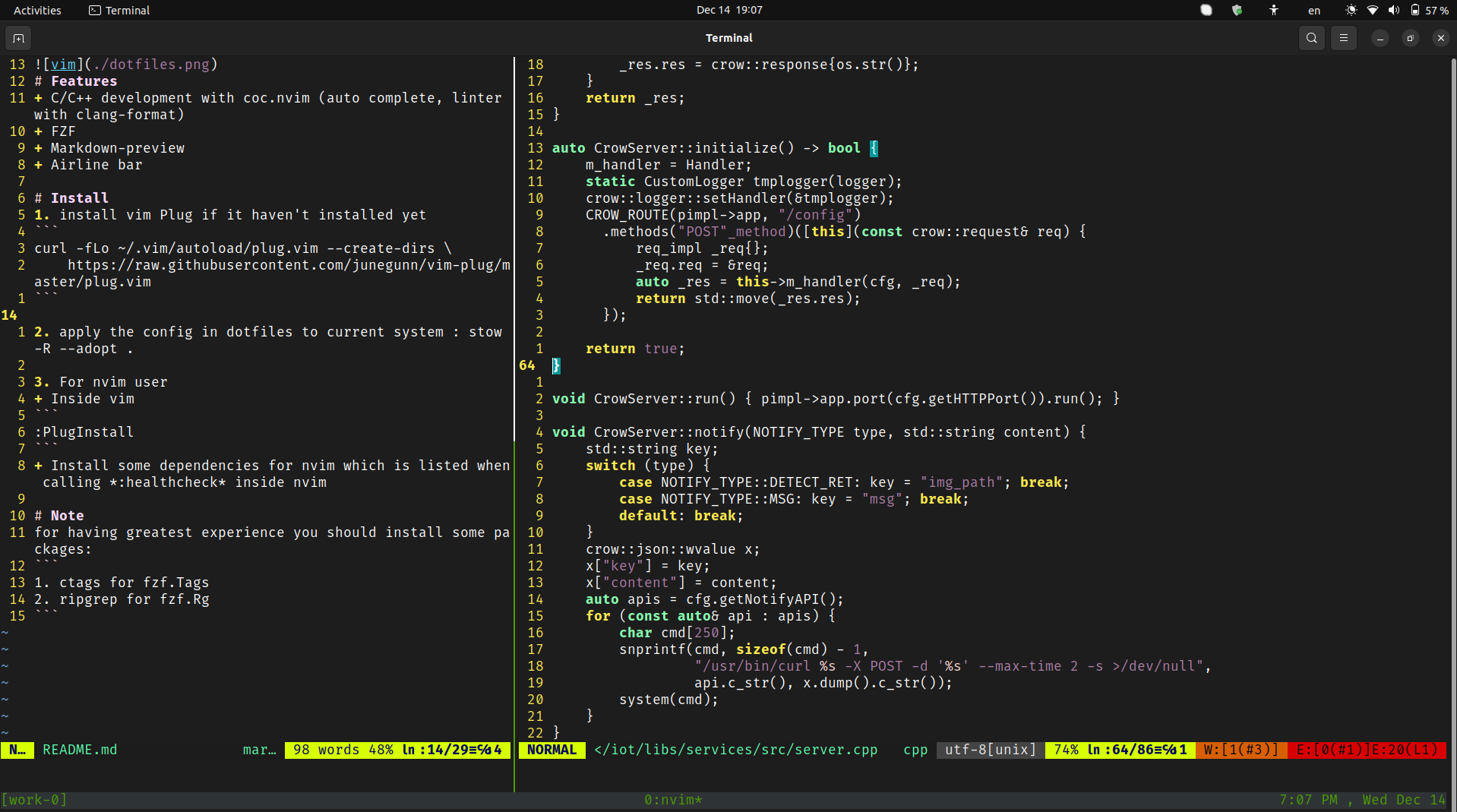Open the Wi-Fi indicator in top bar
Image resolution: width=1457 pixels, height=812 pixels.
coord(1372,10)
